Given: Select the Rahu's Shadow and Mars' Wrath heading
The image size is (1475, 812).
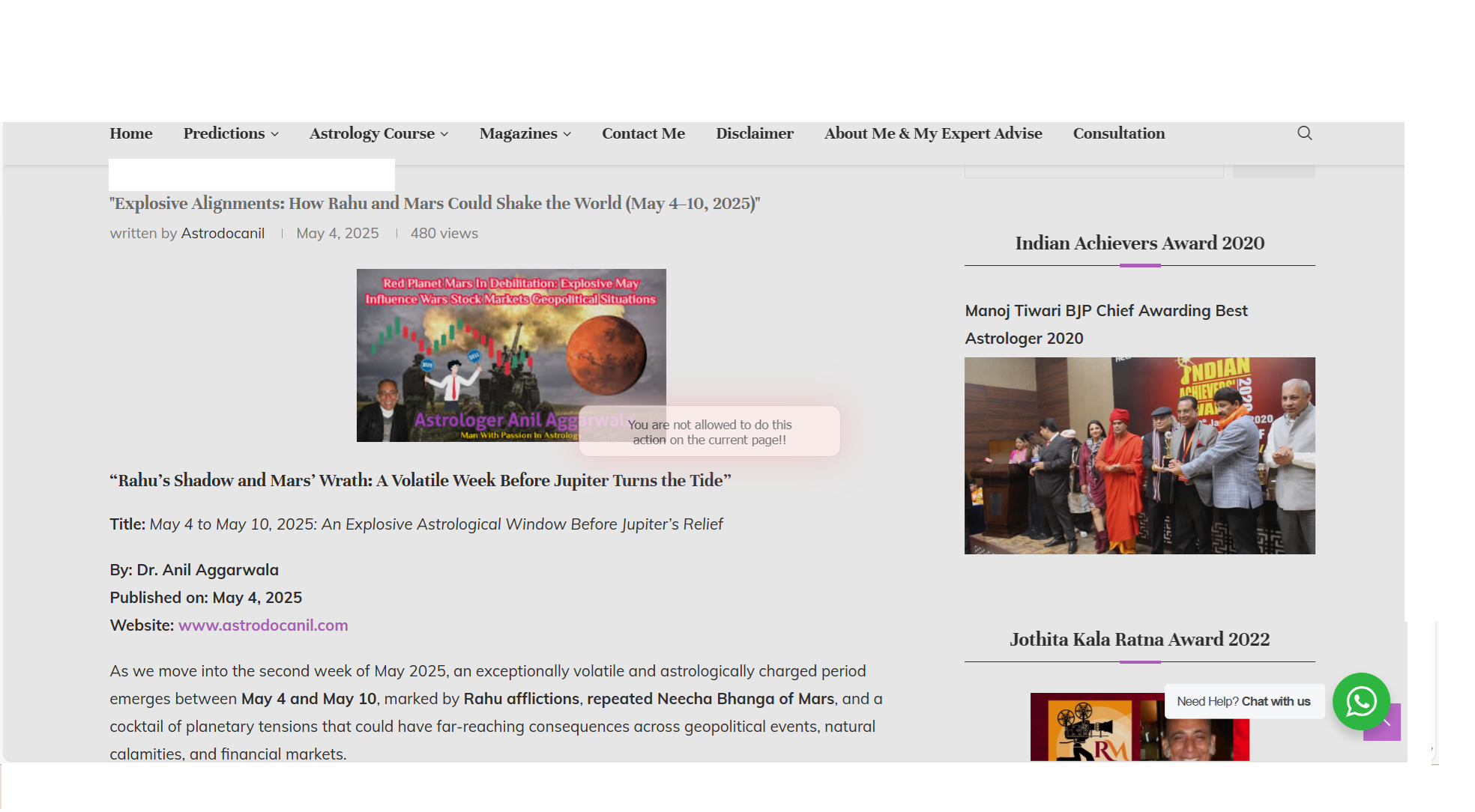Looking at the screenshot, I should tap(420, 481).
